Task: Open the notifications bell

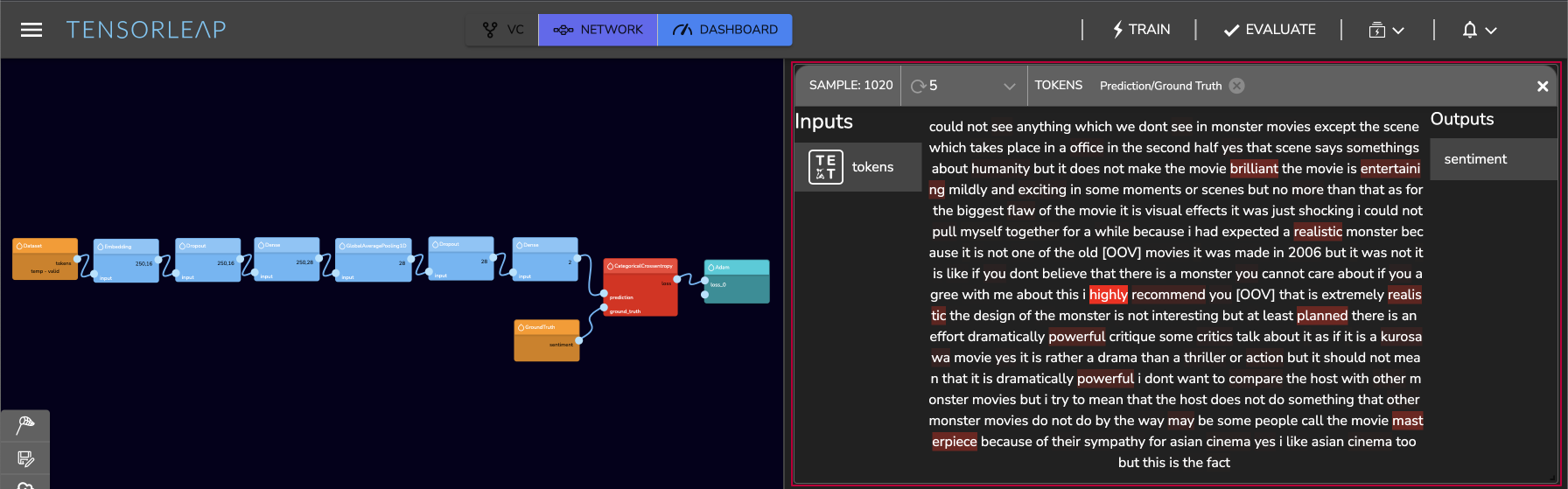Action: (x=1469, y=30)
